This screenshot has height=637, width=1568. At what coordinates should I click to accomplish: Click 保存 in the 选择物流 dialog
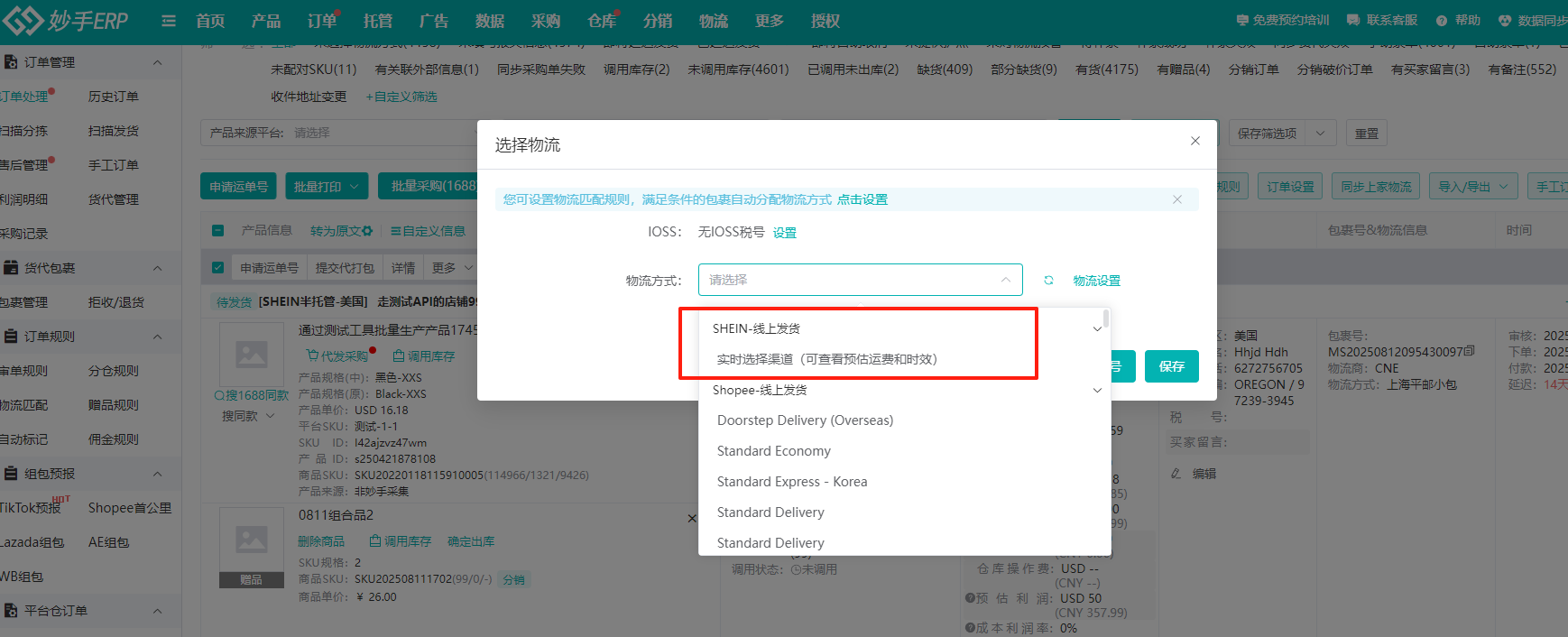pos(1172,366)
